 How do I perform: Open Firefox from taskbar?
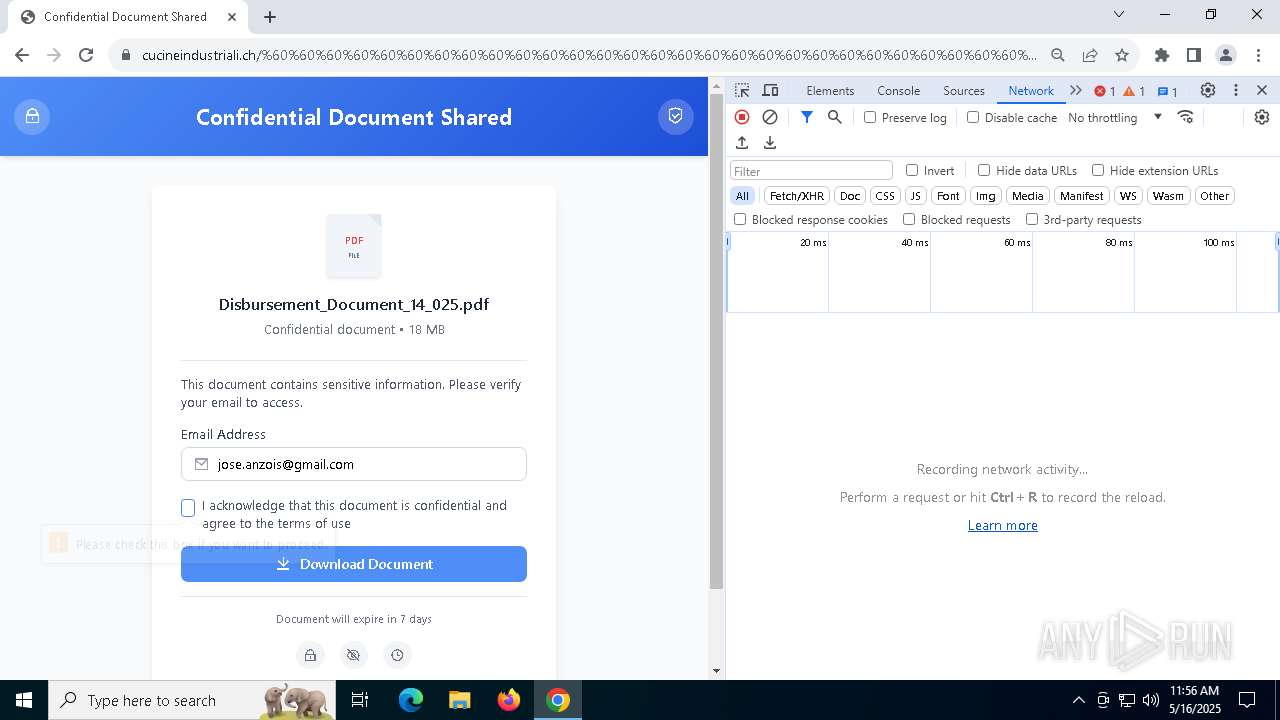click(x=508, y=700)
